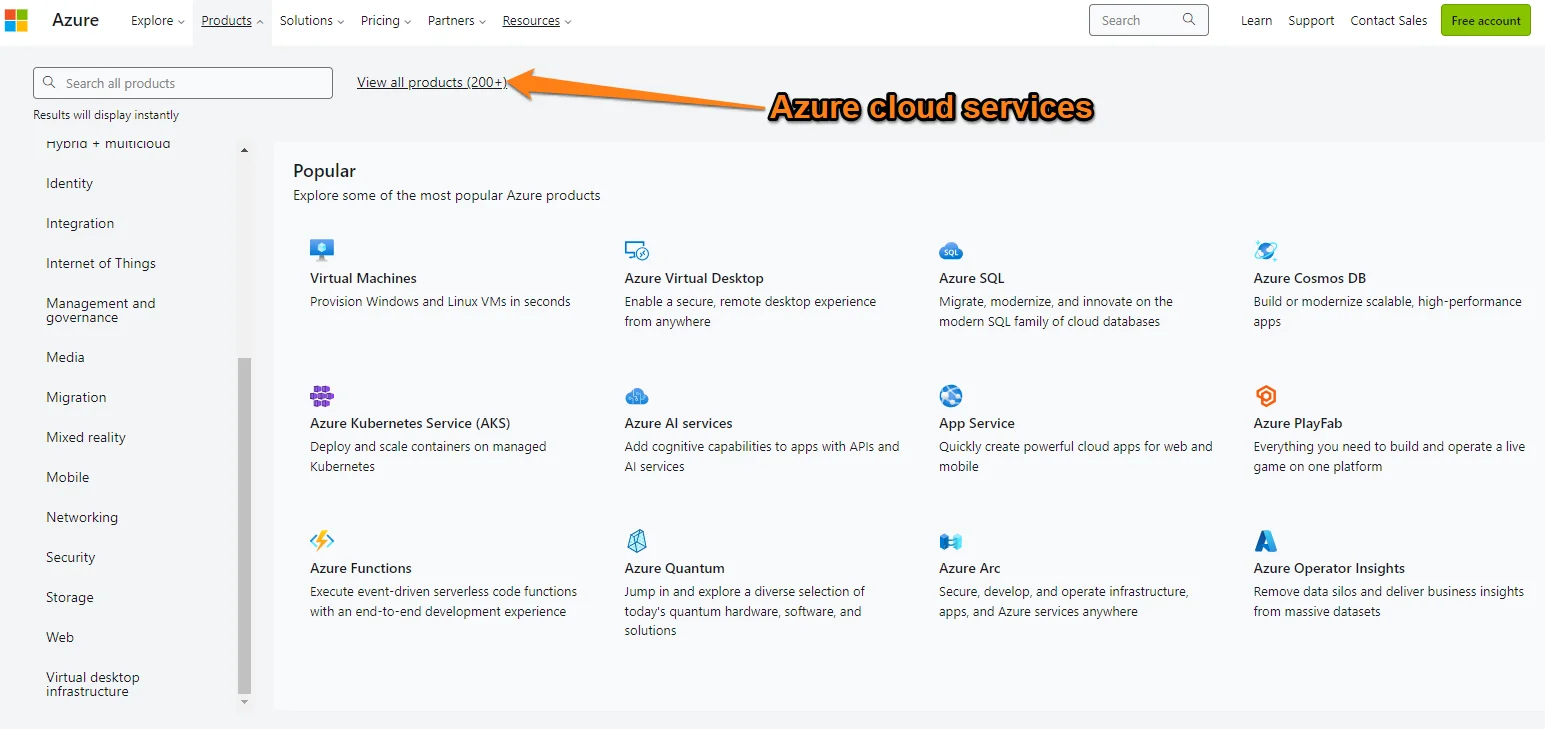Click the Microsoft logo
This screenshot has height=729, width=1545.
pos(16,20)
